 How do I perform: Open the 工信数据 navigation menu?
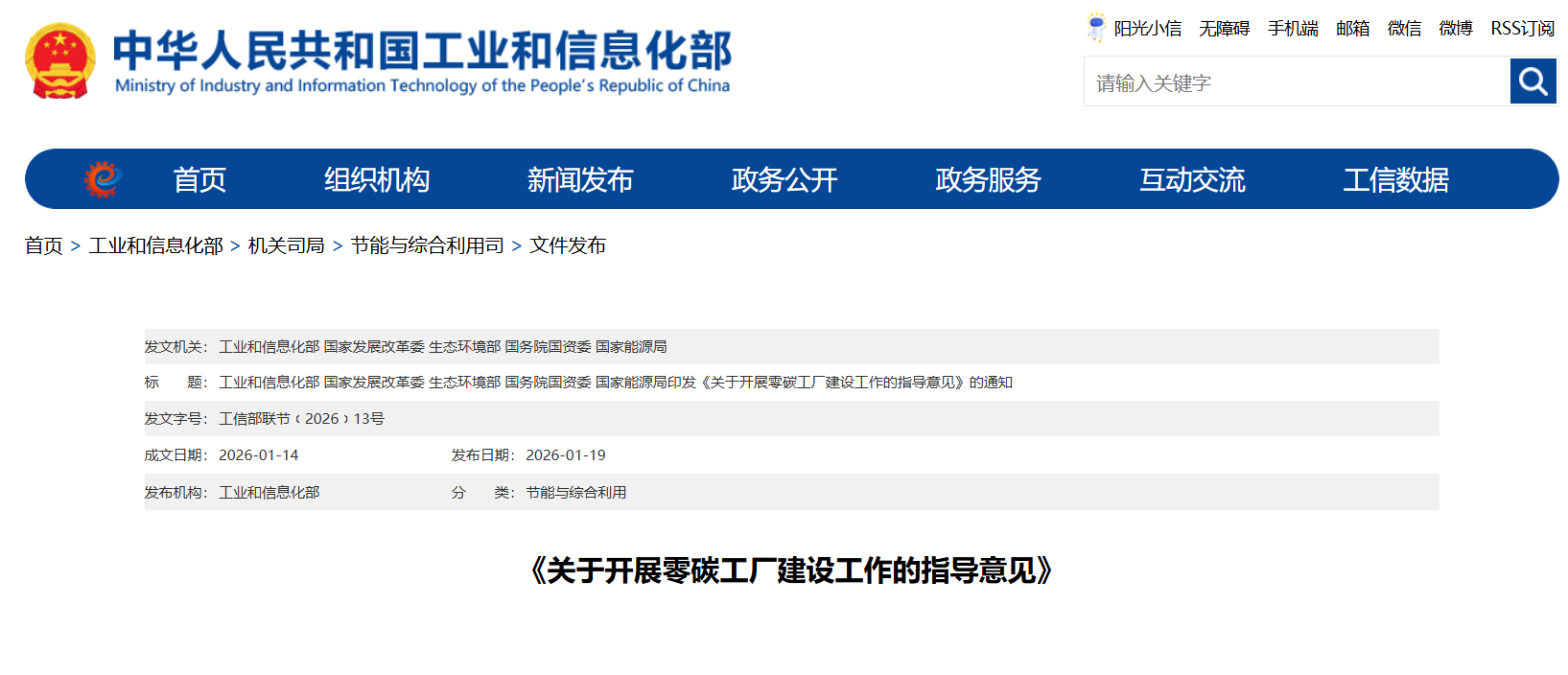coord(1395,179)
